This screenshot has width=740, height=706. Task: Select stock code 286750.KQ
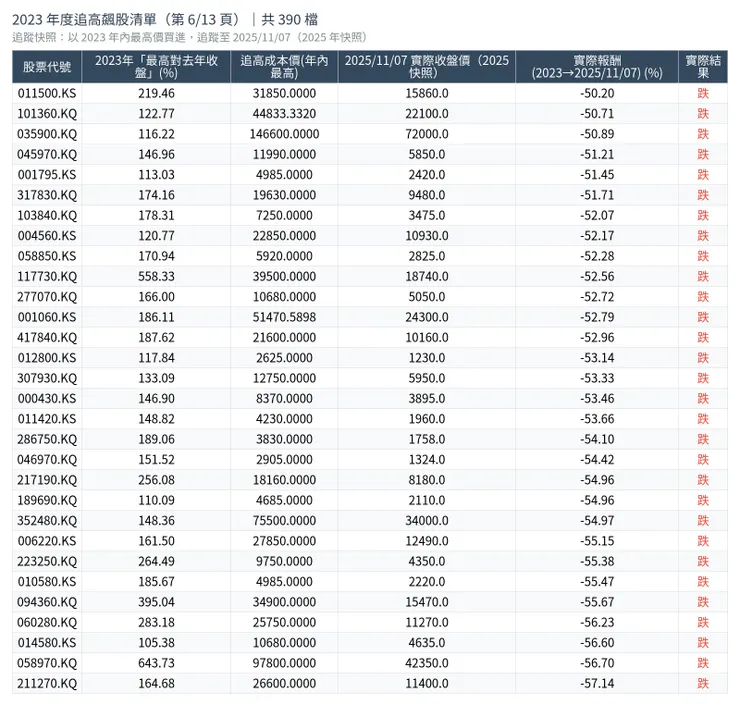pyautogui.click(x=47, y=439)
